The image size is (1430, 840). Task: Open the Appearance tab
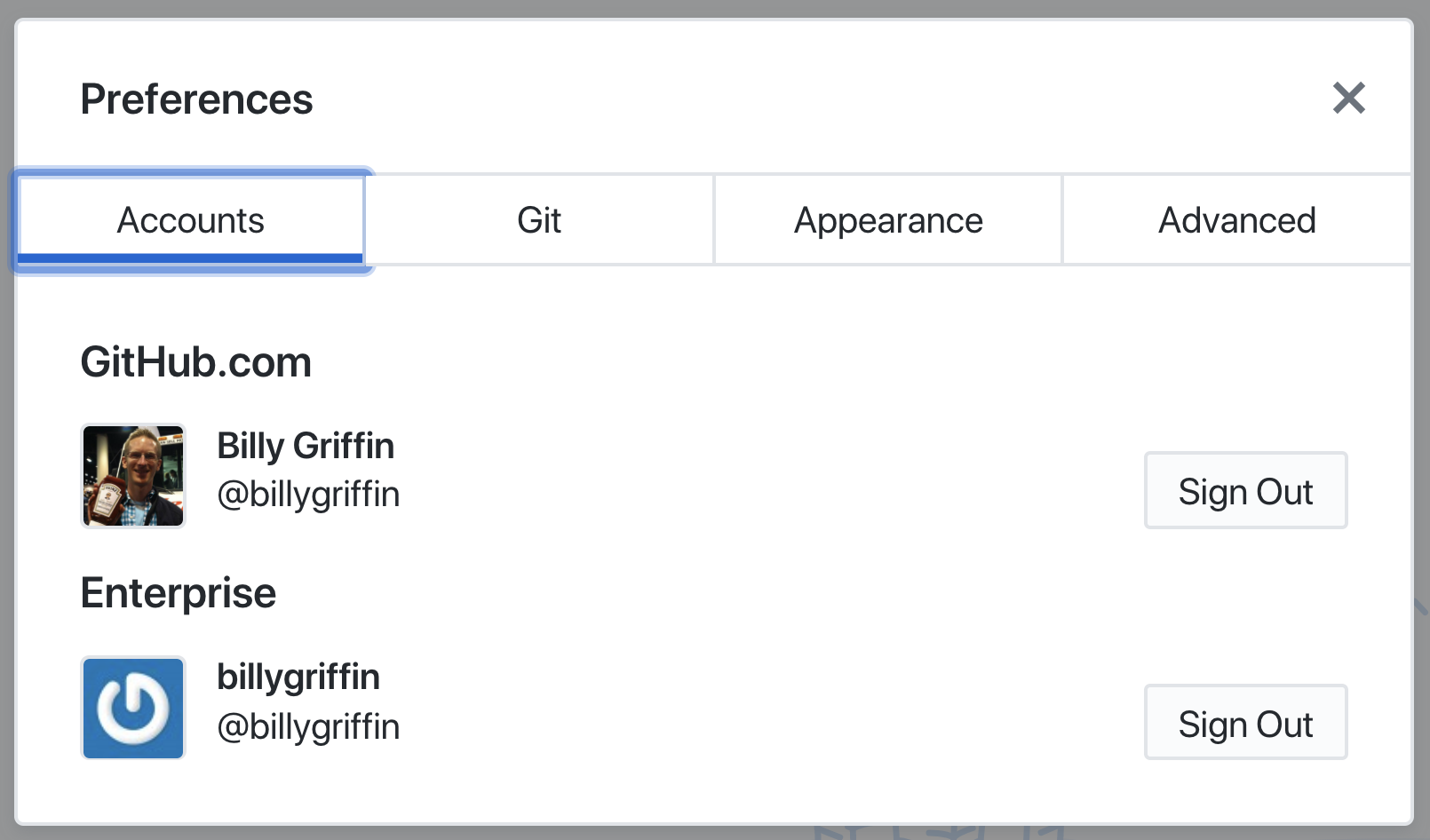click(887, 219)
